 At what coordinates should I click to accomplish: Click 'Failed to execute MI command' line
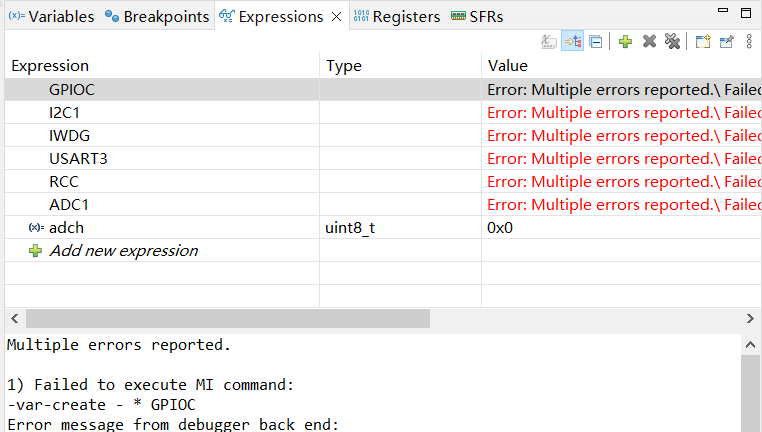[x=151, y=385]
